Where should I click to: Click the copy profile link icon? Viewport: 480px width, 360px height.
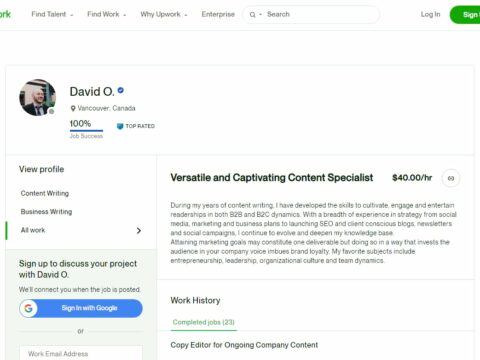pyautogui.click(x=451, y=178)
